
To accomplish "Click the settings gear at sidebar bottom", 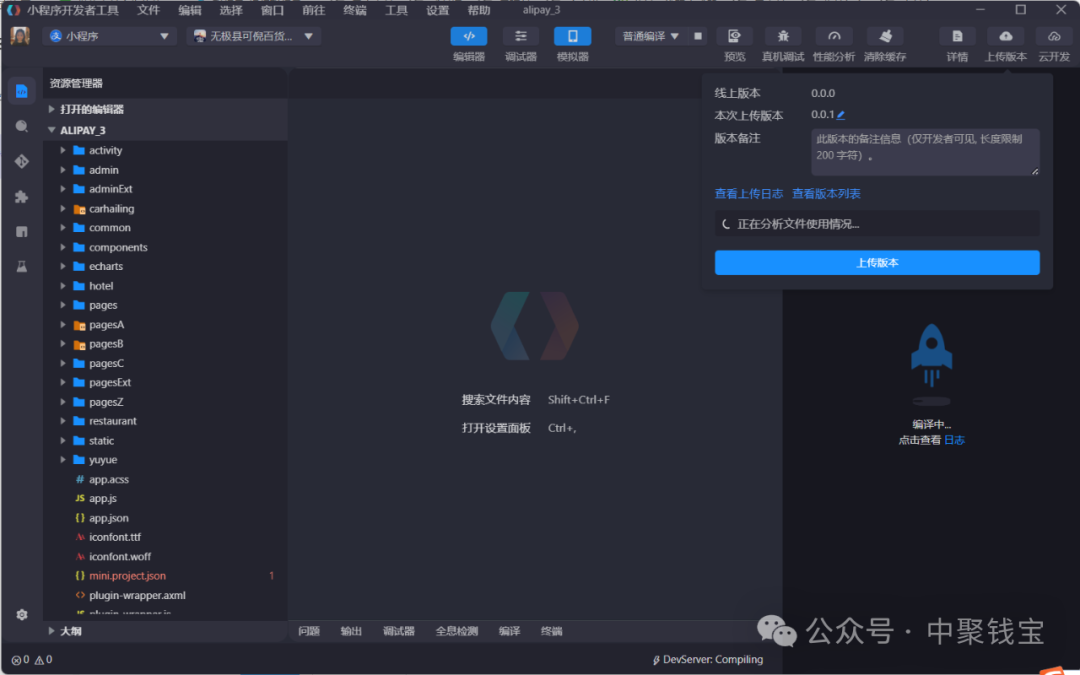I will coord(21,615).
